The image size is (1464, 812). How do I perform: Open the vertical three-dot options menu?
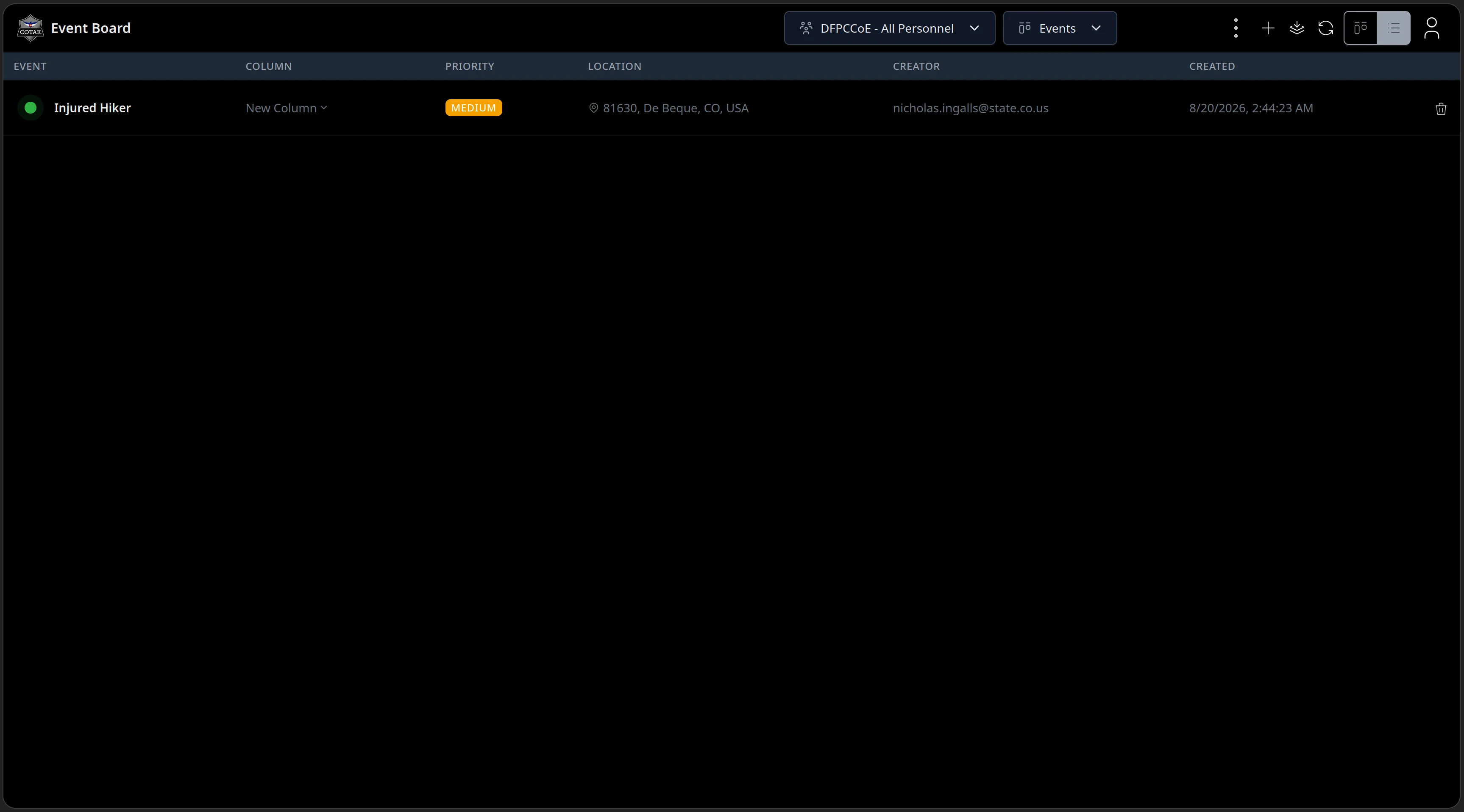click(1236, 28)
